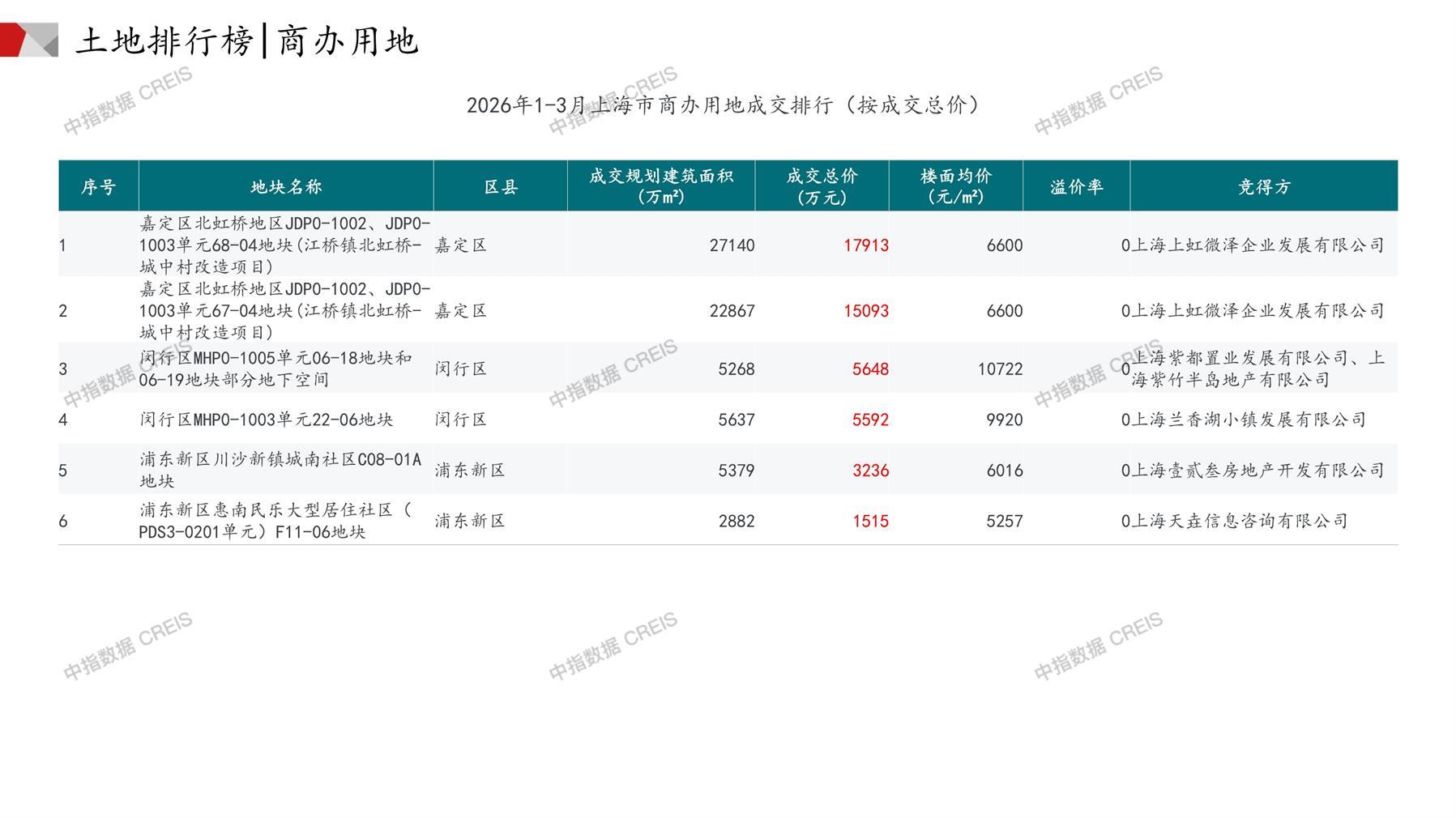Click buyer 上海壹贰叁房地产开发有限公司
This screenshot has height=818, width=1456.
point(1257,471)
